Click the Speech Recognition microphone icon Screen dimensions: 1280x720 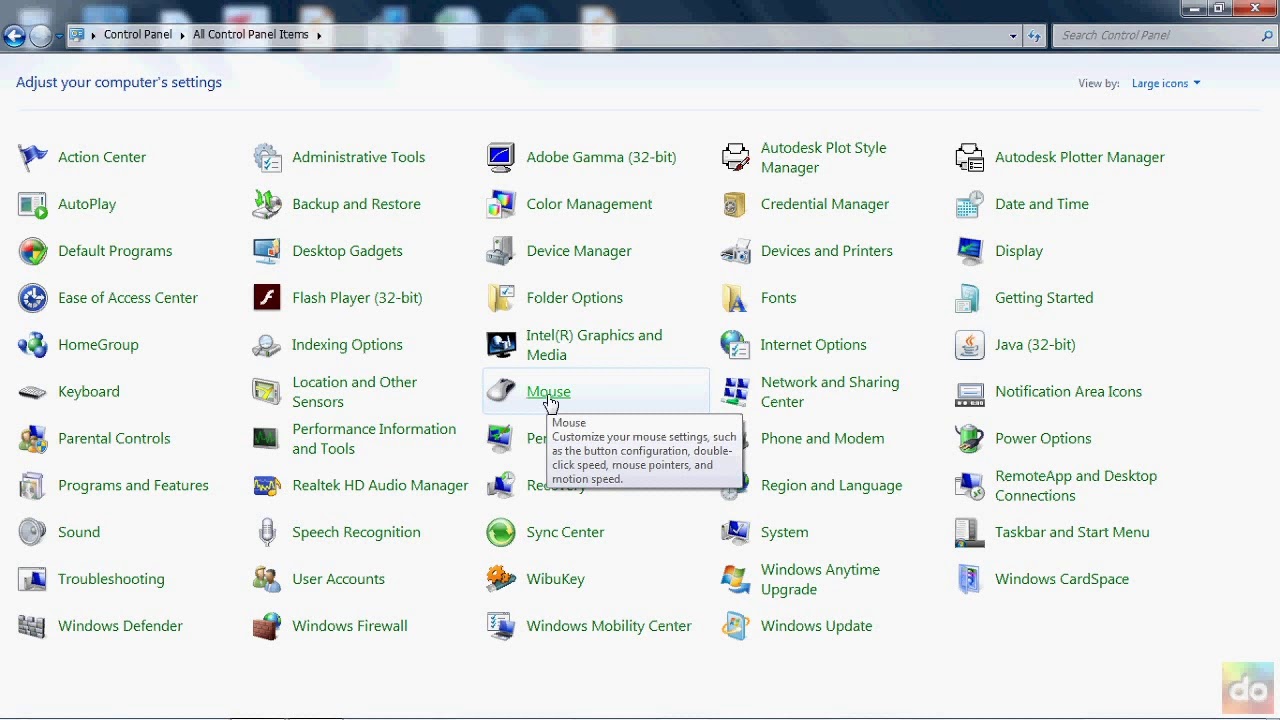click(267, 532)
